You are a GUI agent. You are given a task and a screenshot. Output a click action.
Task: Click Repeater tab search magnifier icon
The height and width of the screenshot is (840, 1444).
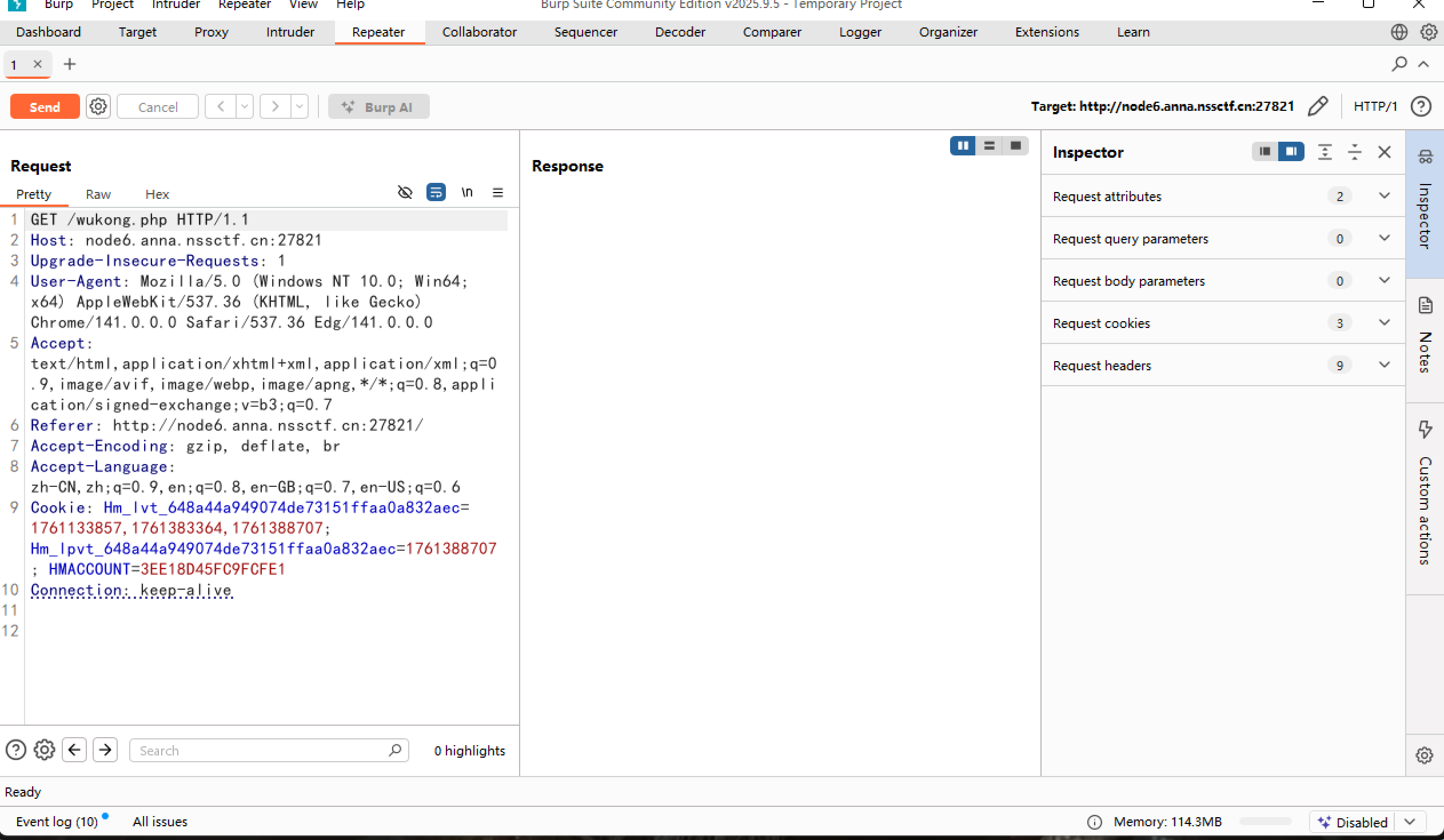pos(1399,63)
